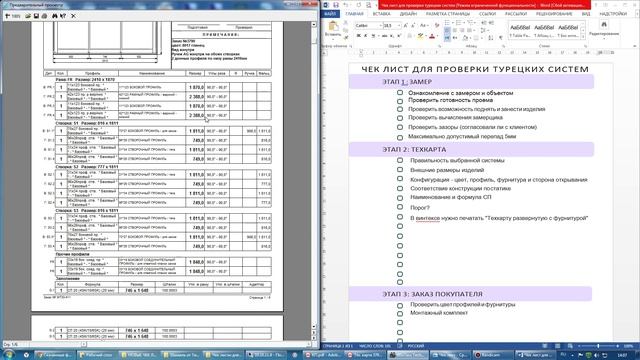
Task: Click the binoculars find icon in preview toolbar
Action: (x=55, y=16)
